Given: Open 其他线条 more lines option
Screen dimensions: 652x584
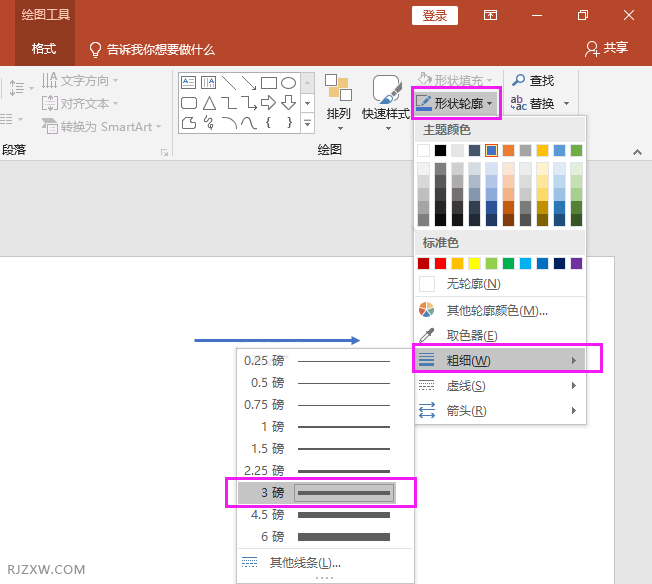Looking at the screenshot, I should pyautogui.click(x=305, y=563).
